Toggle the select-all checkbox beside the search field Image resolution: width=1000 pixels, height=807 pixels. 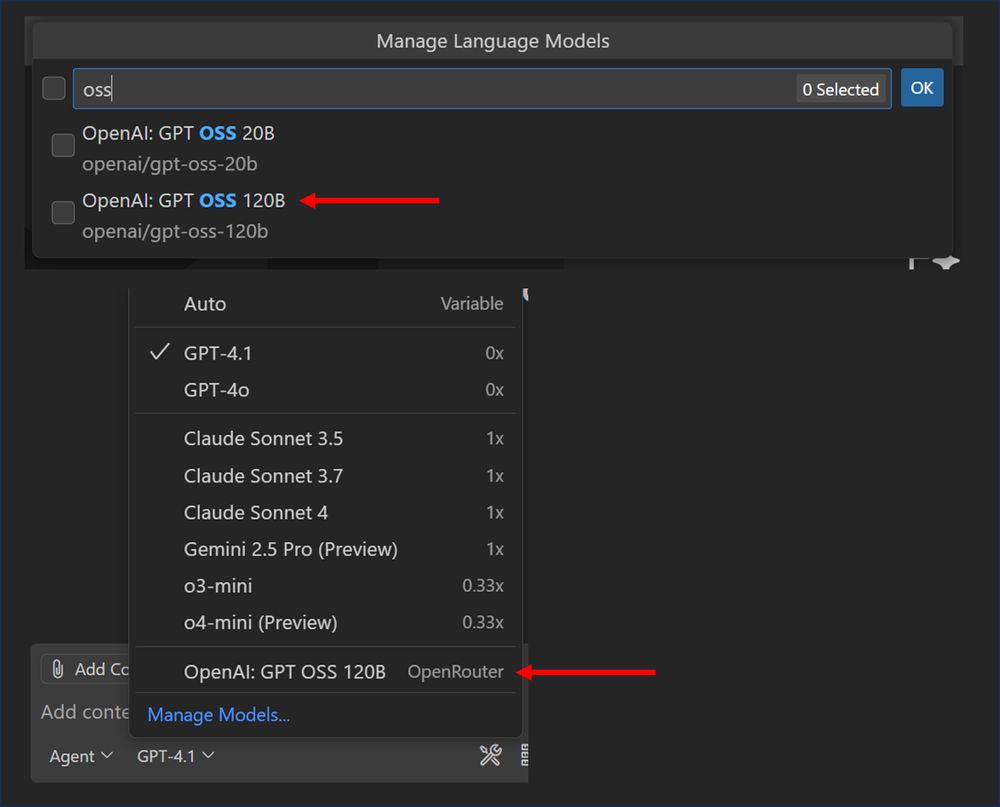[54, 88]
